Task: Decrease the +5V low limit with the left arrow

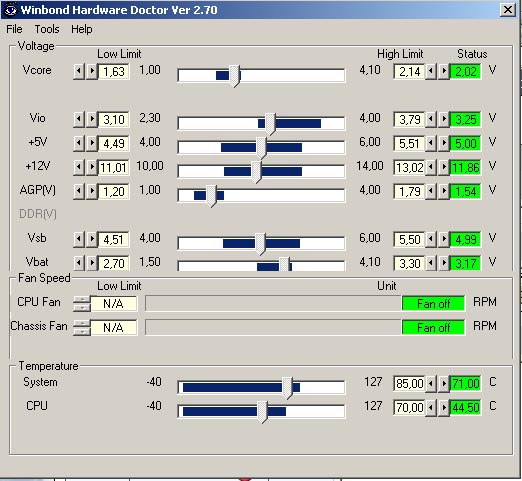Action: pos(79,143)
